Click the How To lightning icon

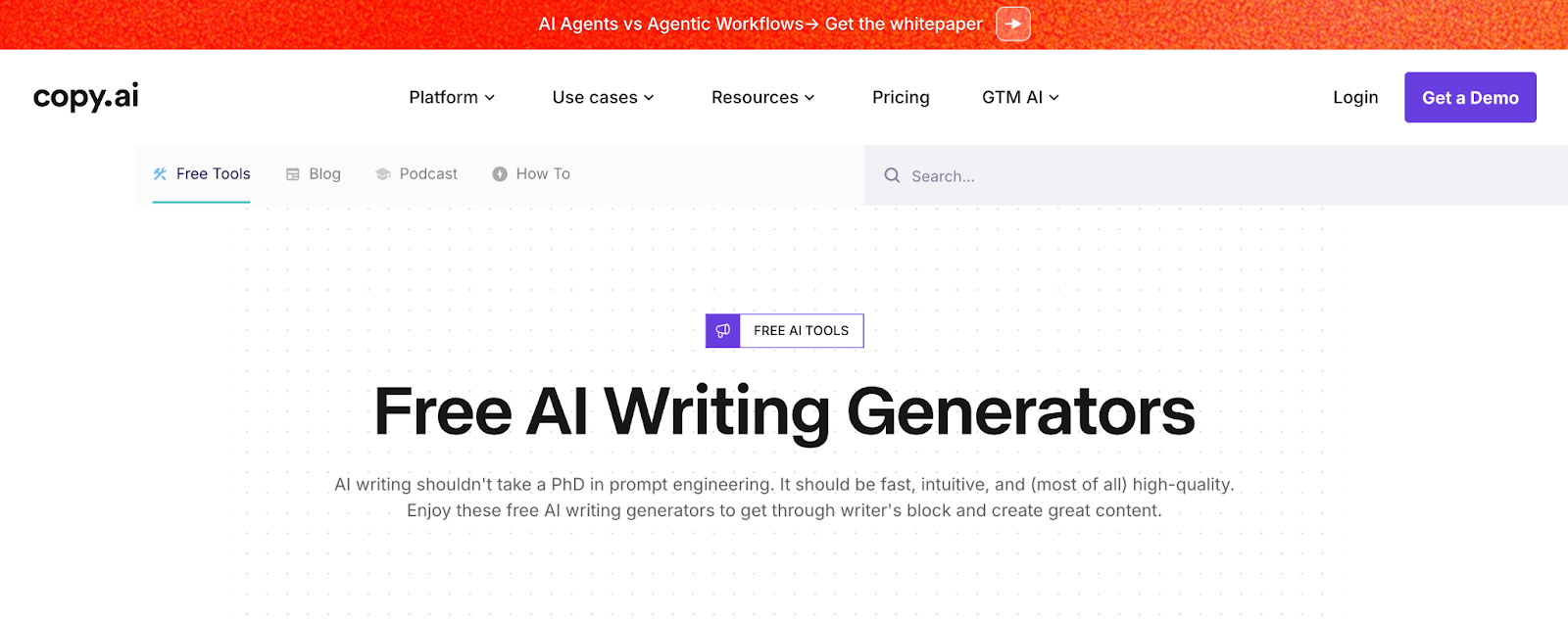pos(500,173)
